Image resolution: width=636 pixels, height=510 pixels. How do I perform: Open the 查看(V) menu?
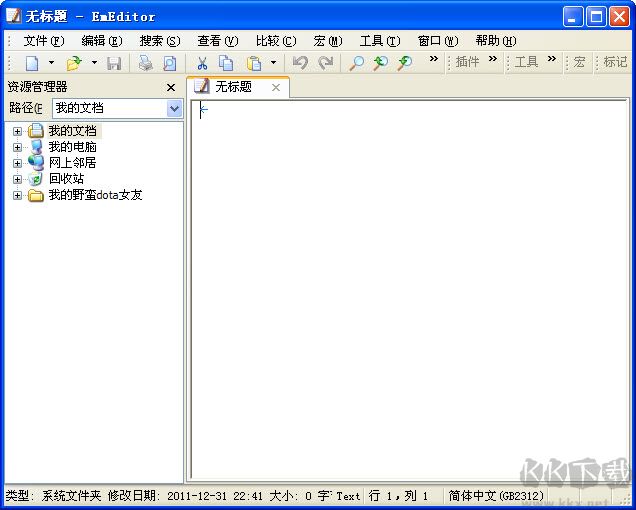pos(218,41)
